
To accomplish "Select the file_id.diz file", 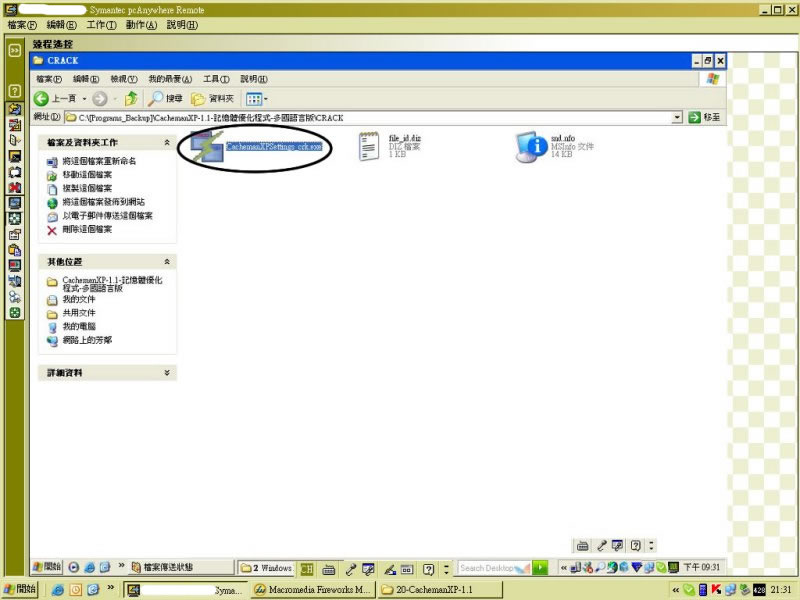I will pyautogui.click(x=390, y=146).
